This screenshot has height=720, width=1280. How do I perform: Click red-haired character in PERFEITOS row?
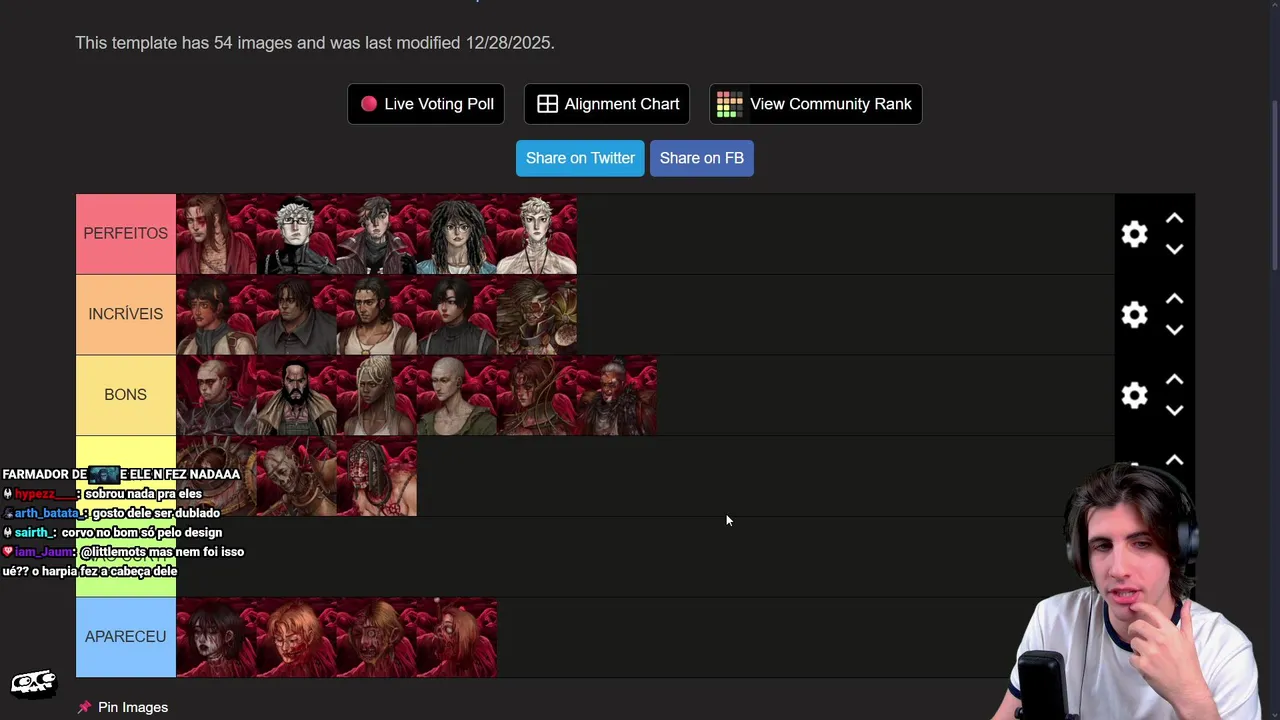(216, 234)
